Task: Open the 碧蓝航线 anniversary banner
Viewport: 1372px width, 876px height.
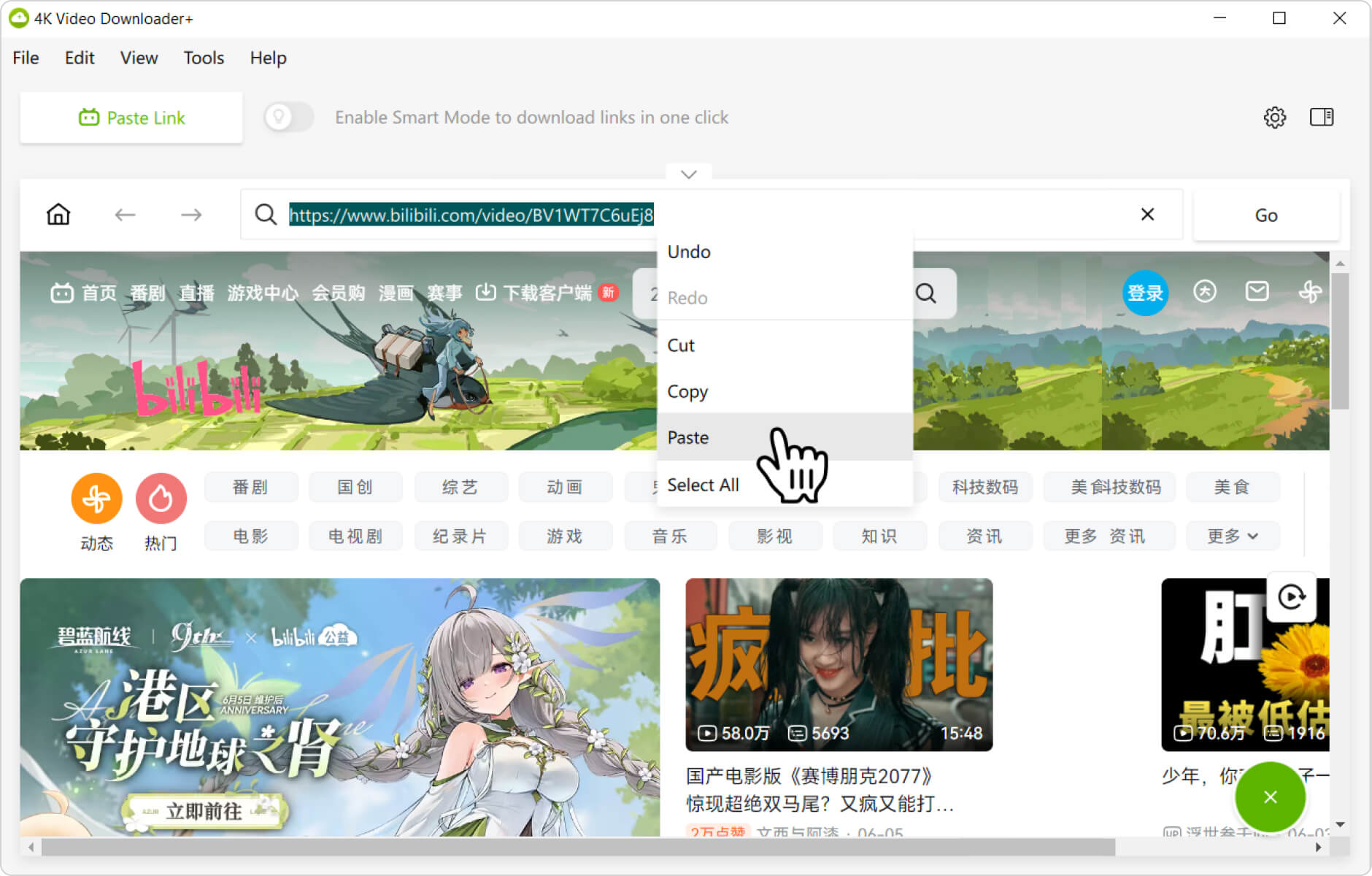Action: point(340,707)
